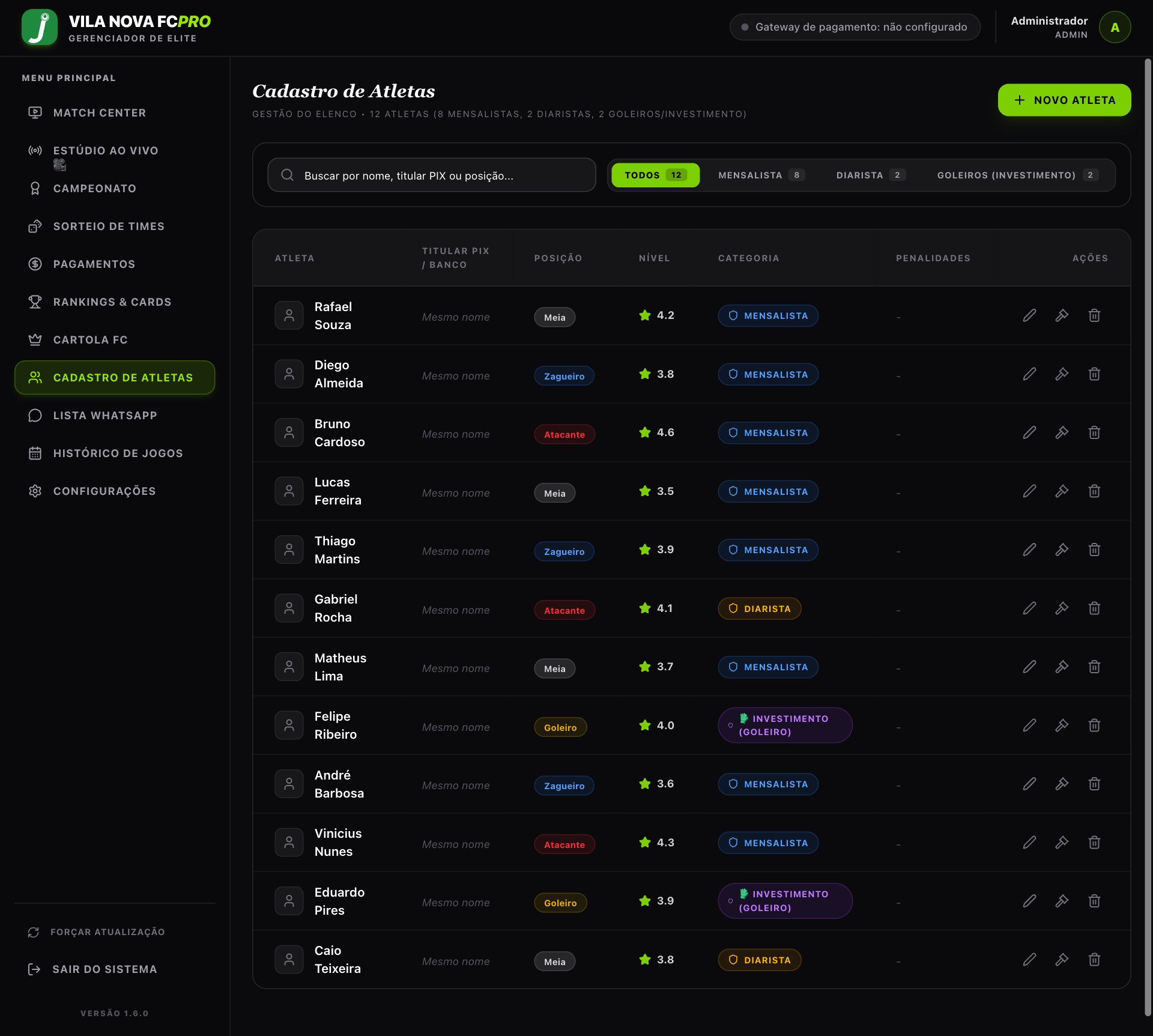Go to Estúdio ao Vivo
This screenshot has width=1153, height=1036.
[x=115, y=151]
